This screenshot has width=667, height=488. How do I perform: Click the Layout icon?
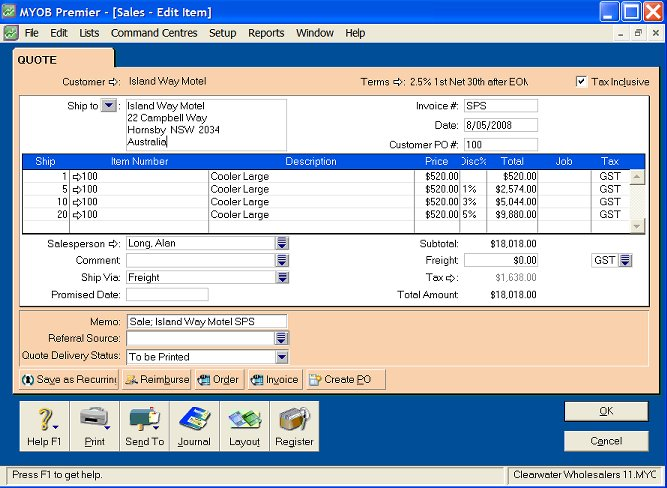click(x=244, y=426)
